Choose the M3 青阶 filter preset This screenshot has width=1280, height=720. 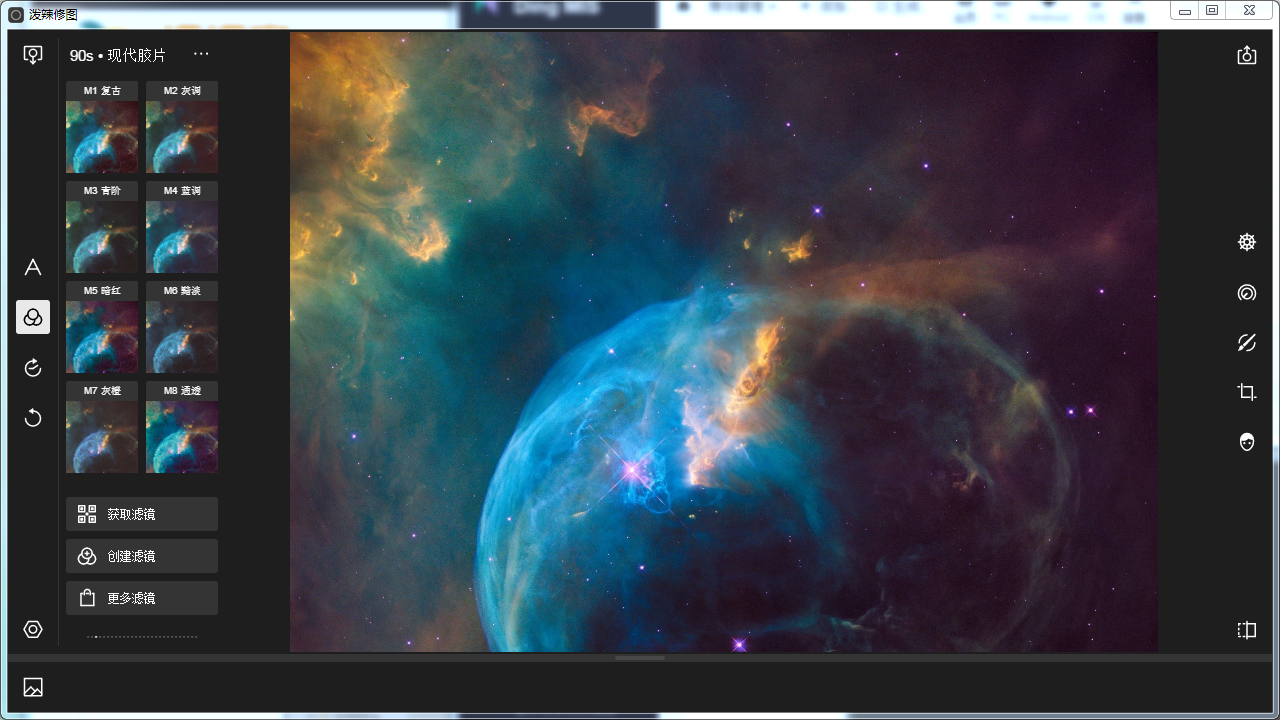point(102,228)
